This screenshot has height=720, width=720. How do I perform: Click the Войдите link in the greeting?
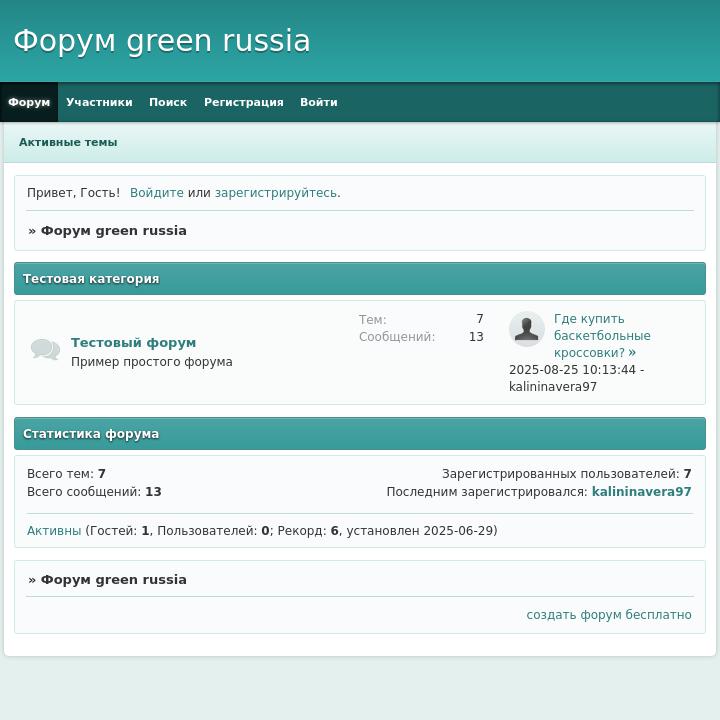pyautogui.click(x=156, y=193)
